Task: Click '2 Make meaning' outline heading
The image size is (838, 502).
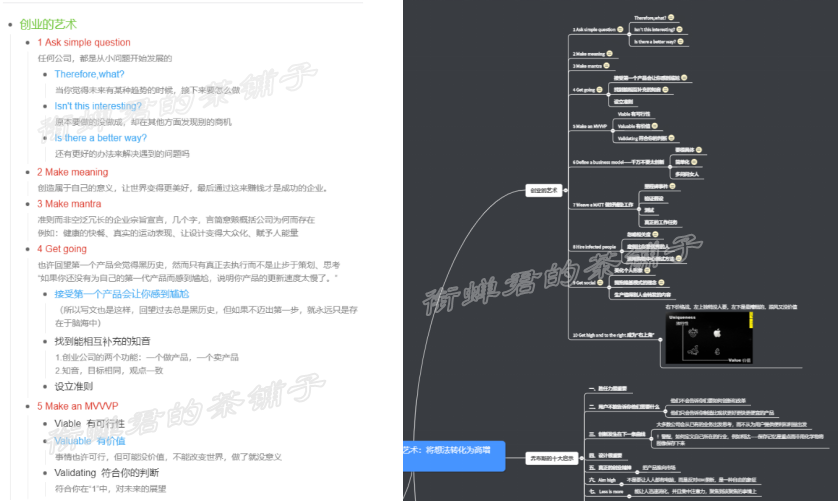Action: point(72,172)
